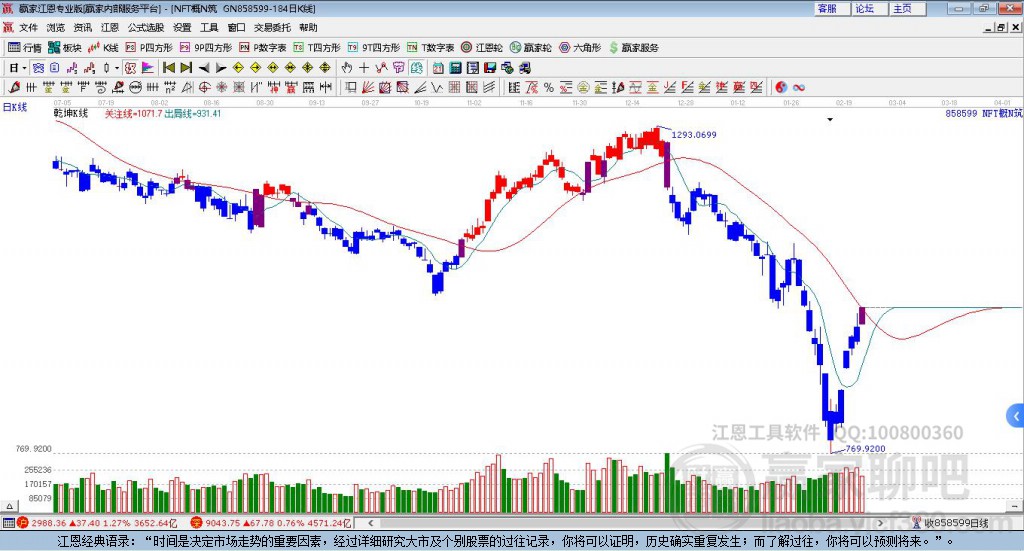Viewport: 1024px width, 551px height.
Task: Jump to the last bar icon
Action: click(x=186, y=68)
